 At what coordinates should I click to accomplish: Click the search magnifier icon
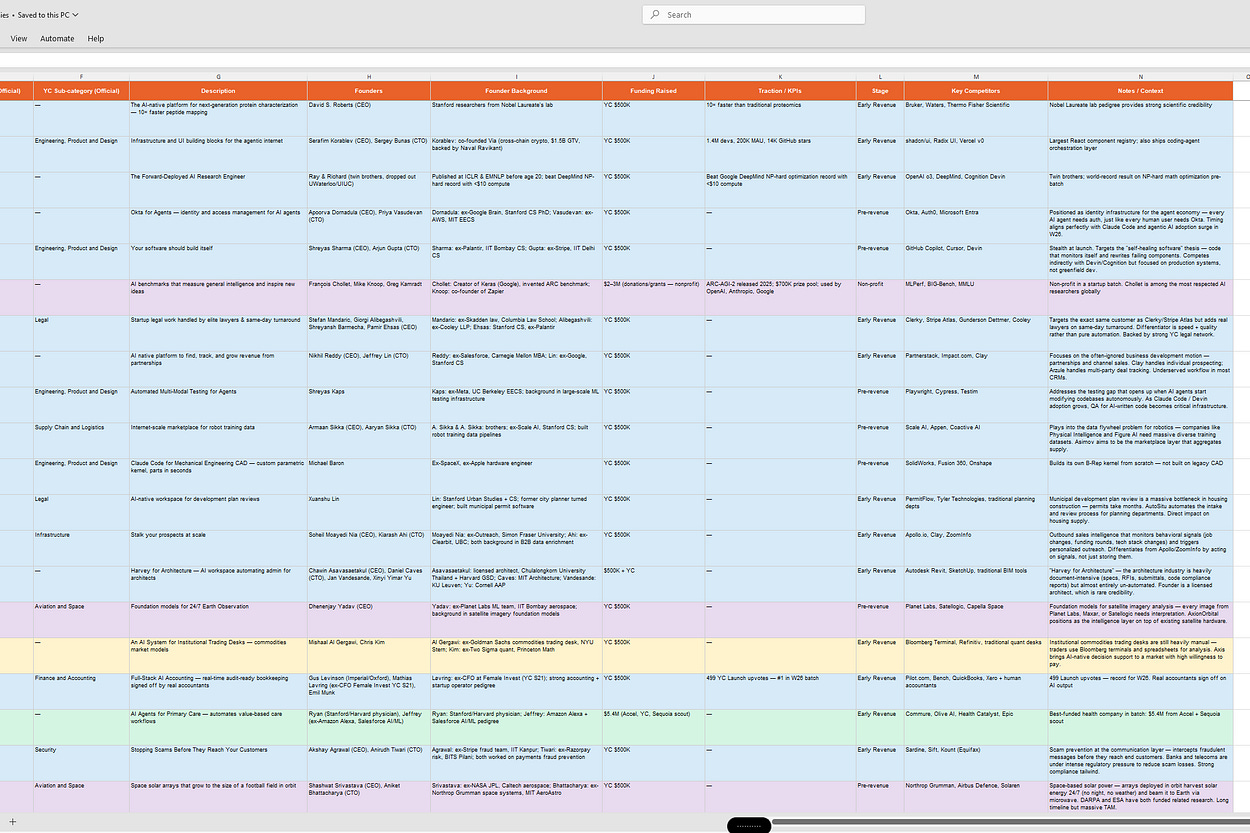[654, 15]
